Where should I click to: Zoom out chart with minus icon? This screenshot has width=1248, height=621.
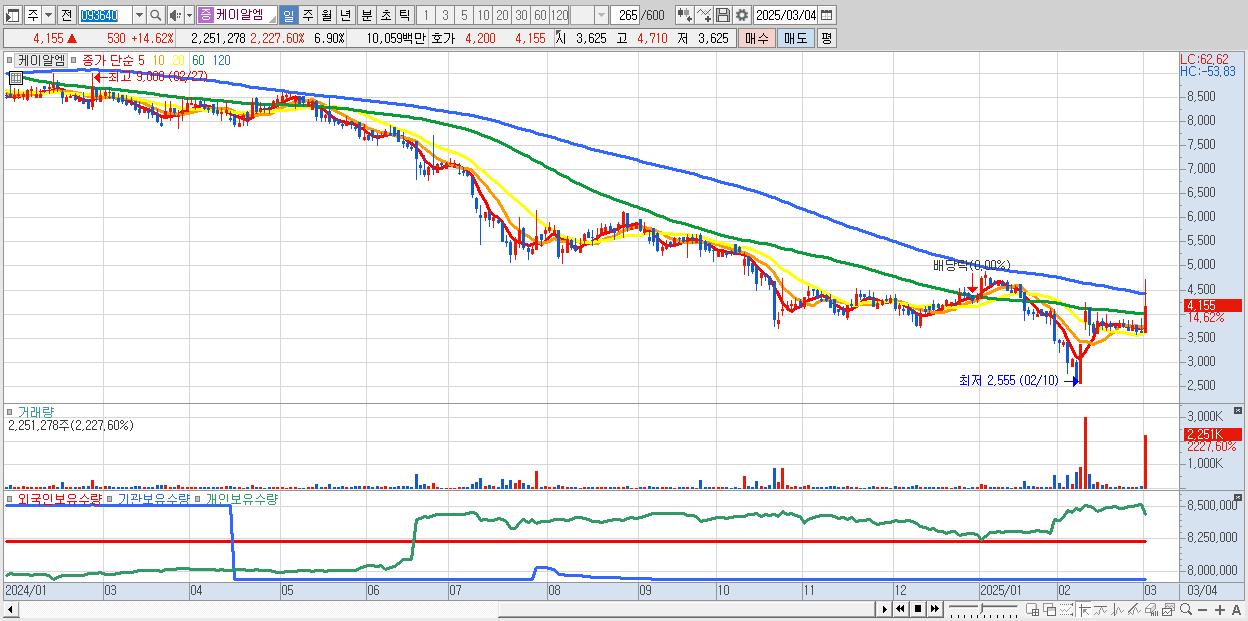pos(1203,609)
